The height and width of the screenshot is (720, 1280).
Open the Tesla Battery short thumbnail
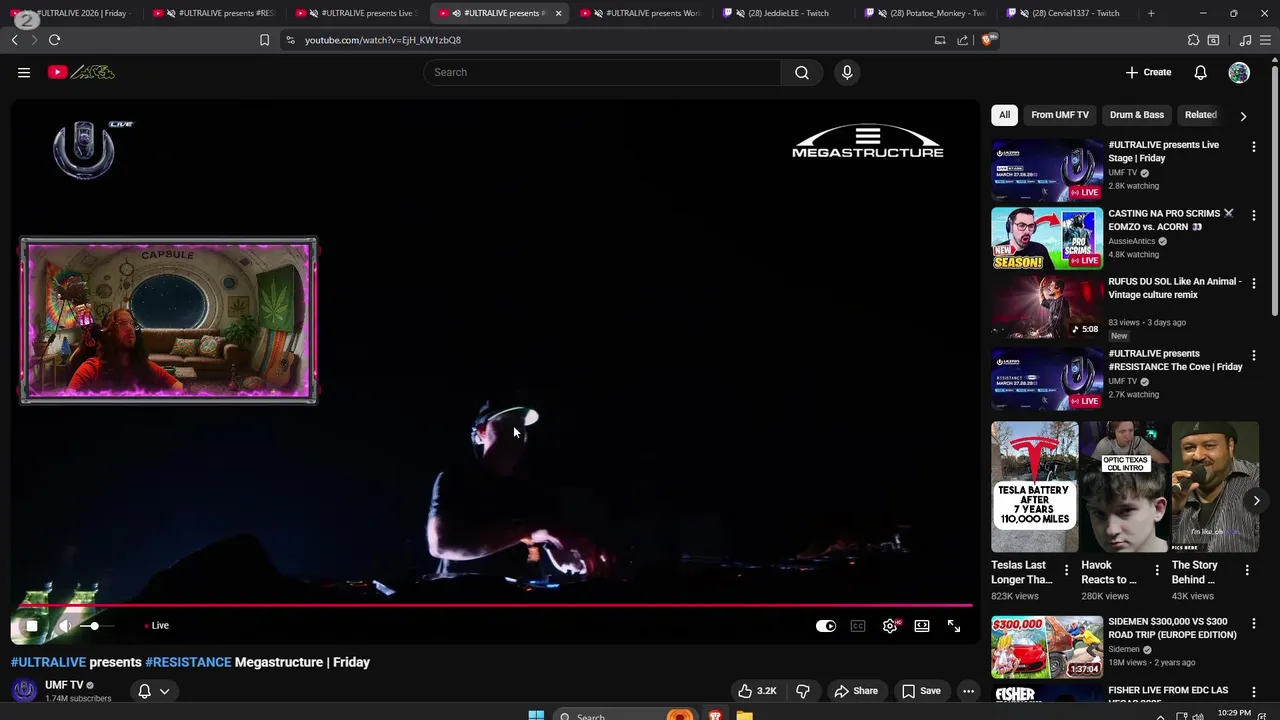(1035, 487)
